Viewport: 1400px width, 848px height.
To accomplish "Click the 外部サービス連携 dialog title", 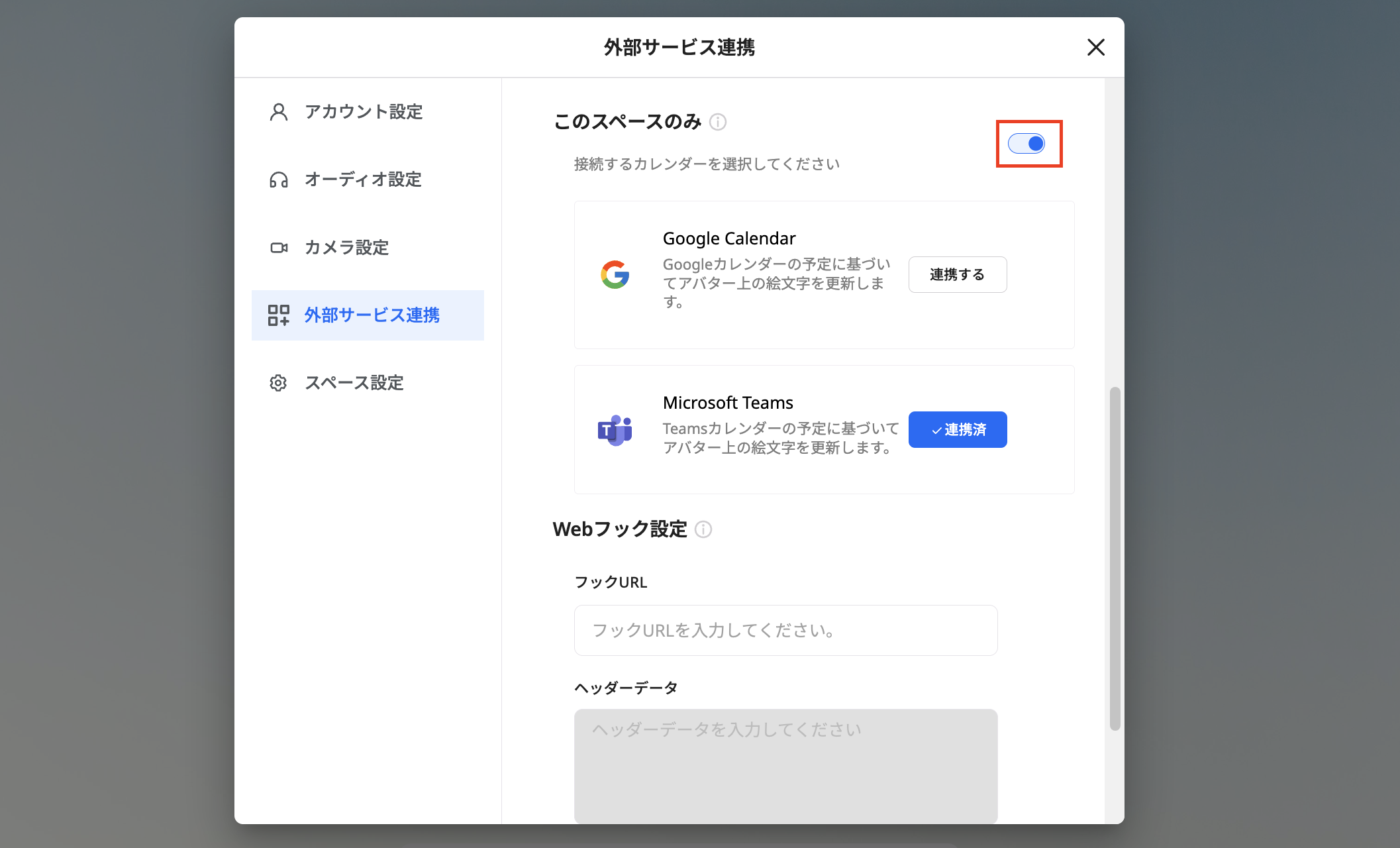I will [x=679, y=48].
